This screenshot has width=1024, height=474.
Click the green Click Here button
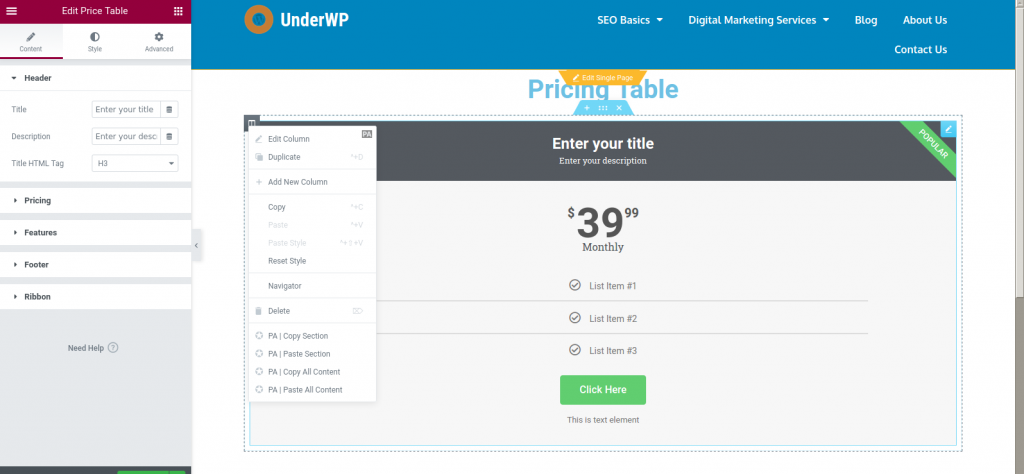coord(603,390)
